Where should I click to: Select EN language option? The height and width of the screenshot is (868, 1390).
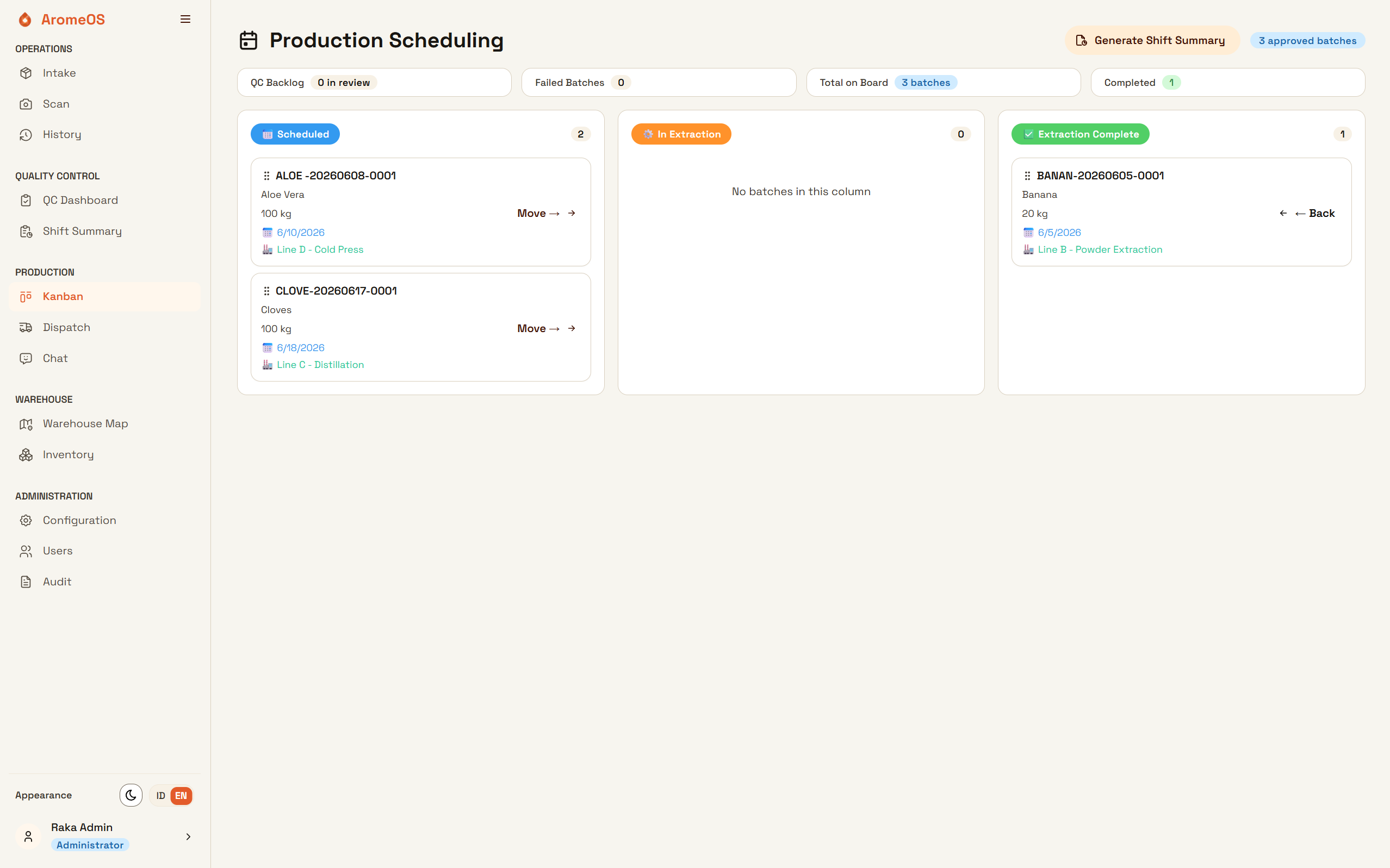[x=181, y=796]
